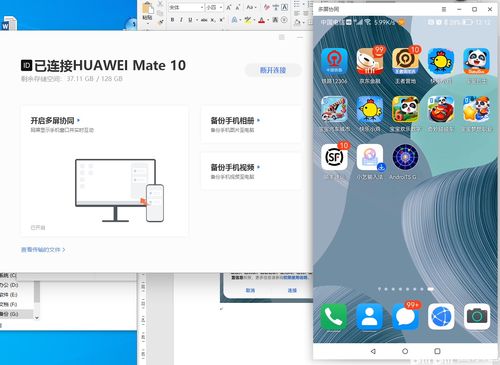Click the Bullets list icon in Word
This screenshot has height=365, width=500.
[x=297, y=4]
